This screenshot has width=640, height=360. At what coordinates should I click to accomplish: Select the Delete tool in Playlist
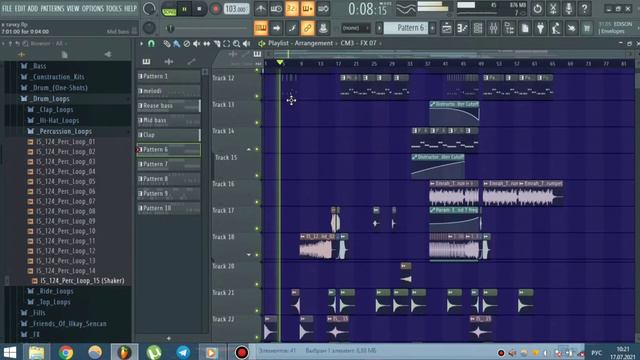187,44
